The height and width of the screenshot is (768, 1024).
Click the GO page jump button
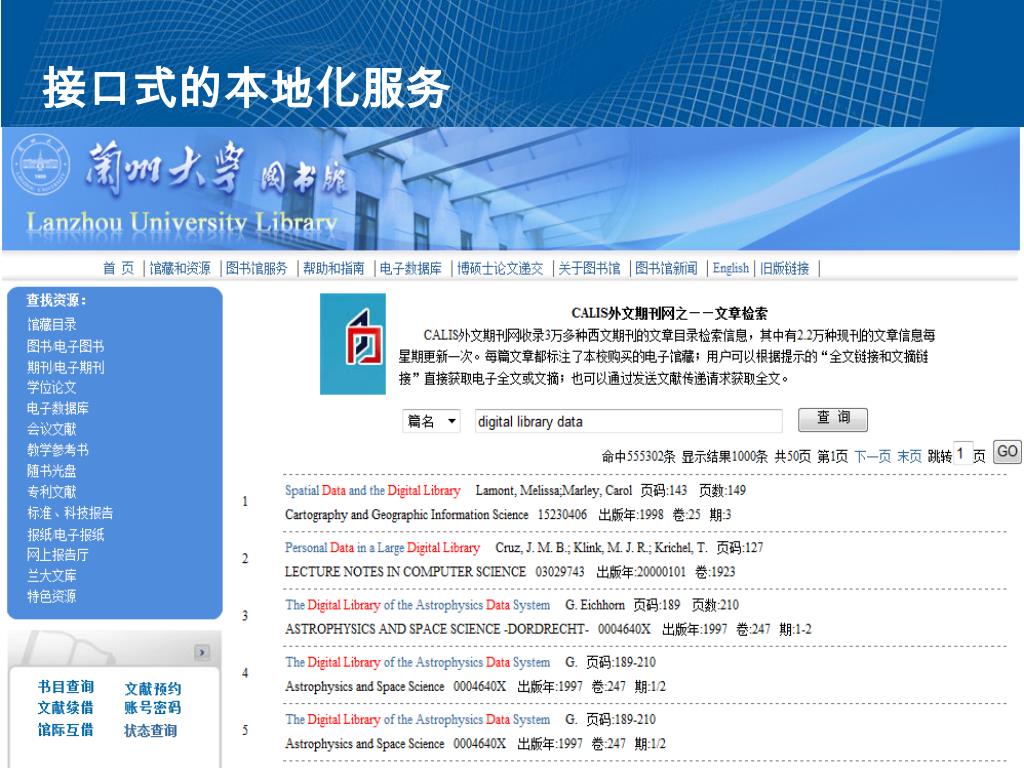coord(1006,451)
